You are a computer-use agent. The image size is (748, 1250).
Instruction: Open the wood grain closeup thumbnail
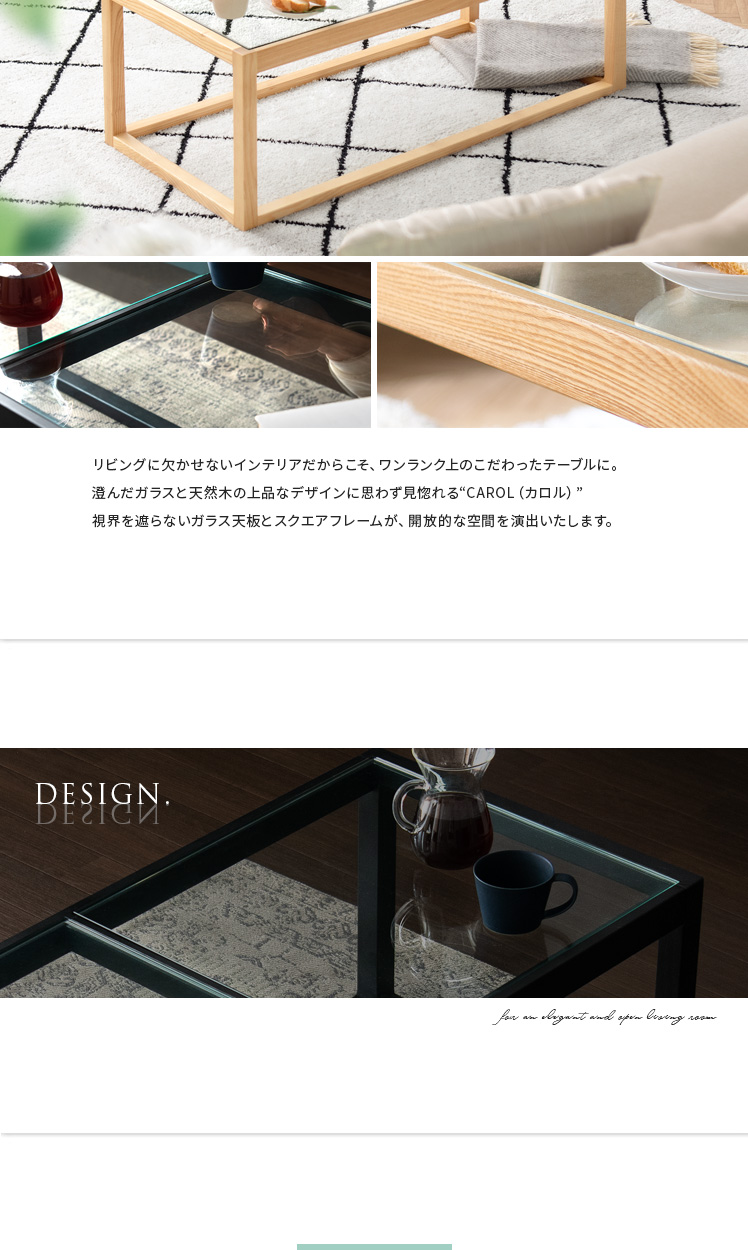(x=562, y=345)
